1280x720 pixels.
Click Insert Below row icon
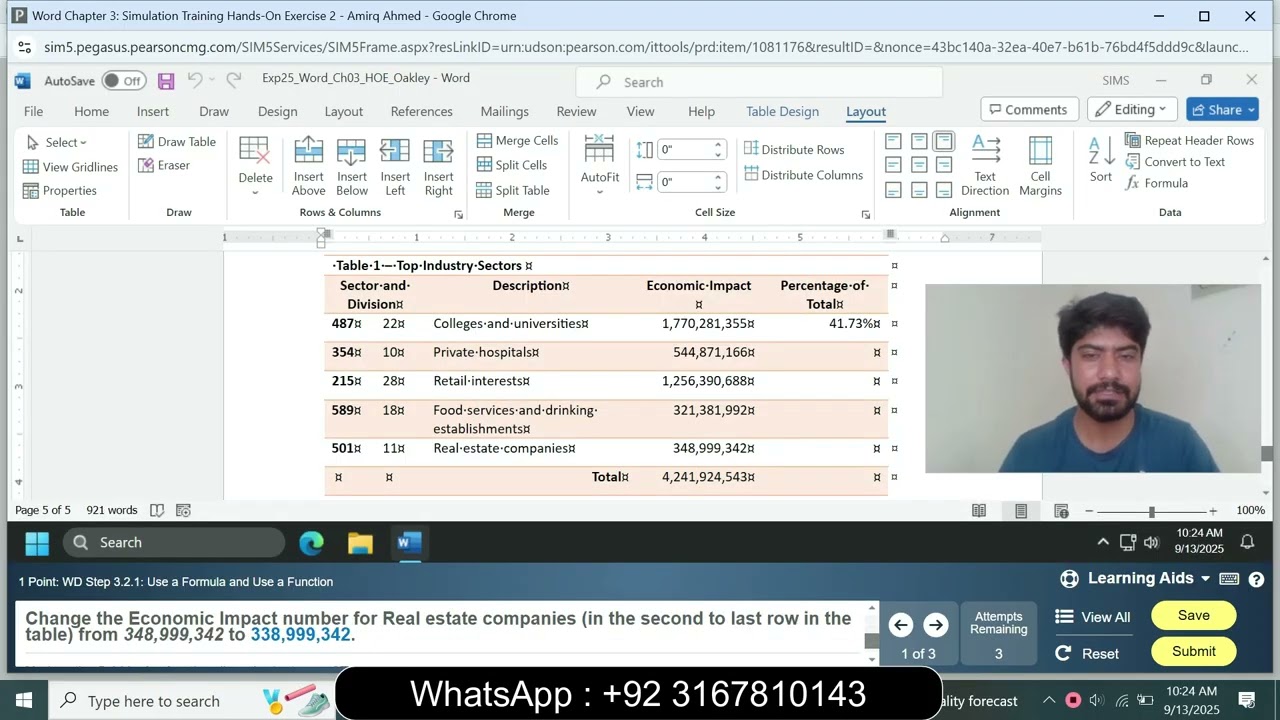click(352, 167)
